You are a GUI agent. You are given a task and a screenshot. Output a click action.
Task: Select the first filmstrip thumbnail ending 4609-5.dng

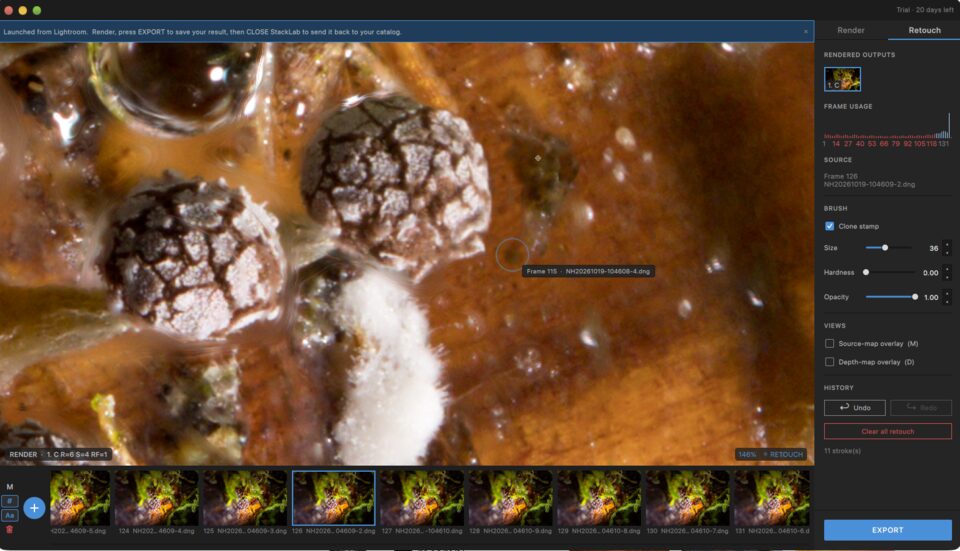coord(80,498)
